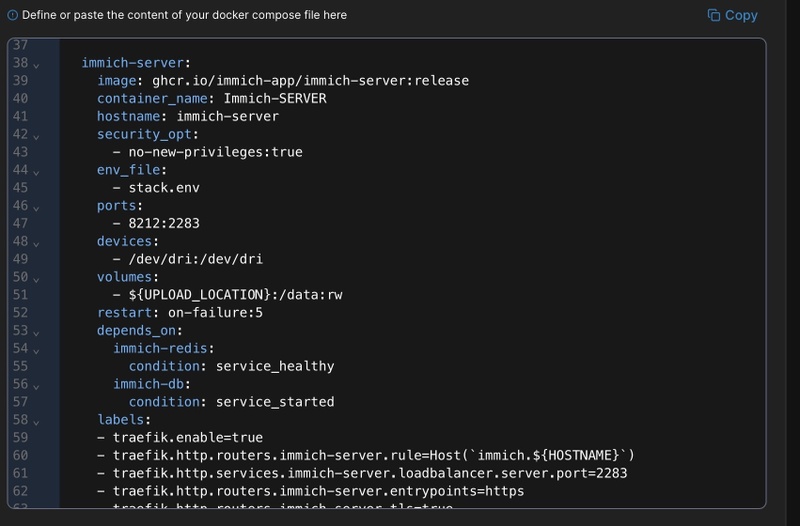Fold the labels section at line 58
800x526 pixels.
pos(36,421)
